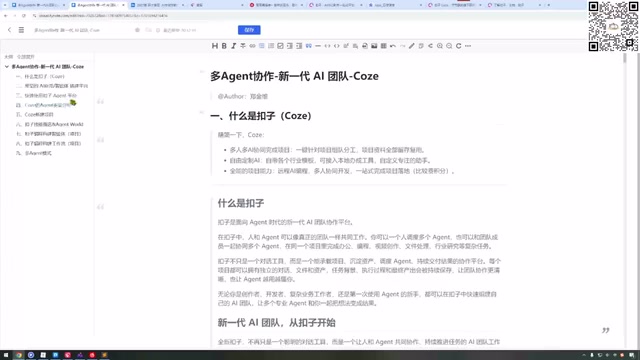Click the share icon in toolbar

point(430,46)
